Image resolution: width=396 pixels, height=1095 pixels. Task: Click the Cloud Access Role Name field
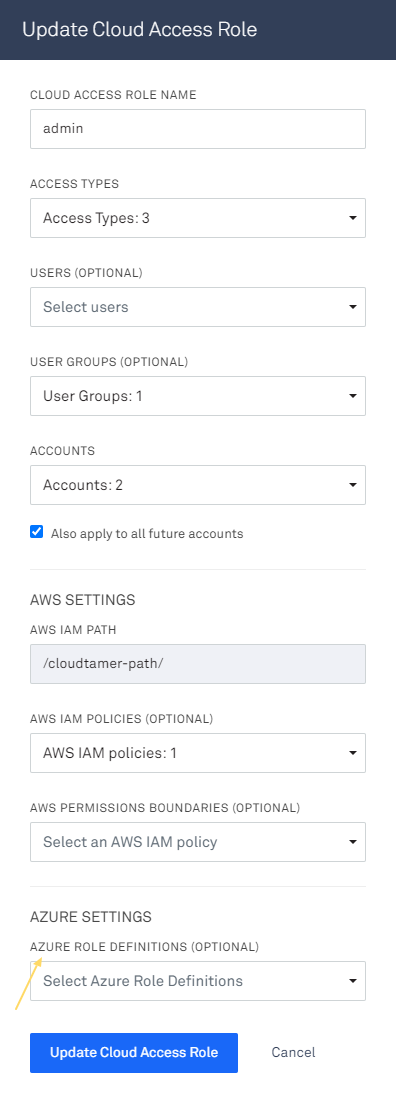click(198, 128)
